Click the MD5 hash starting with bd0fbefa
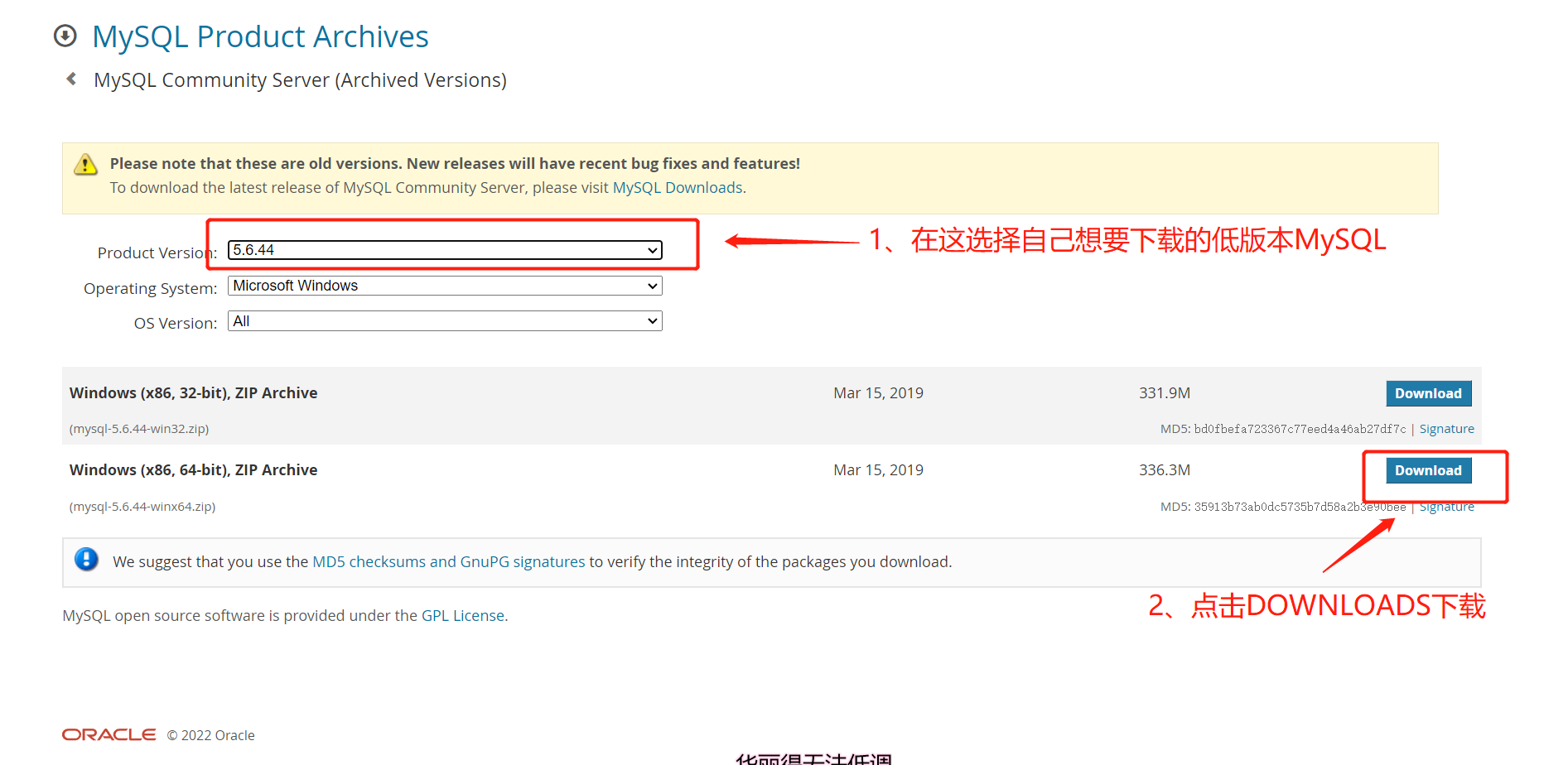 tap(1300, 429)
